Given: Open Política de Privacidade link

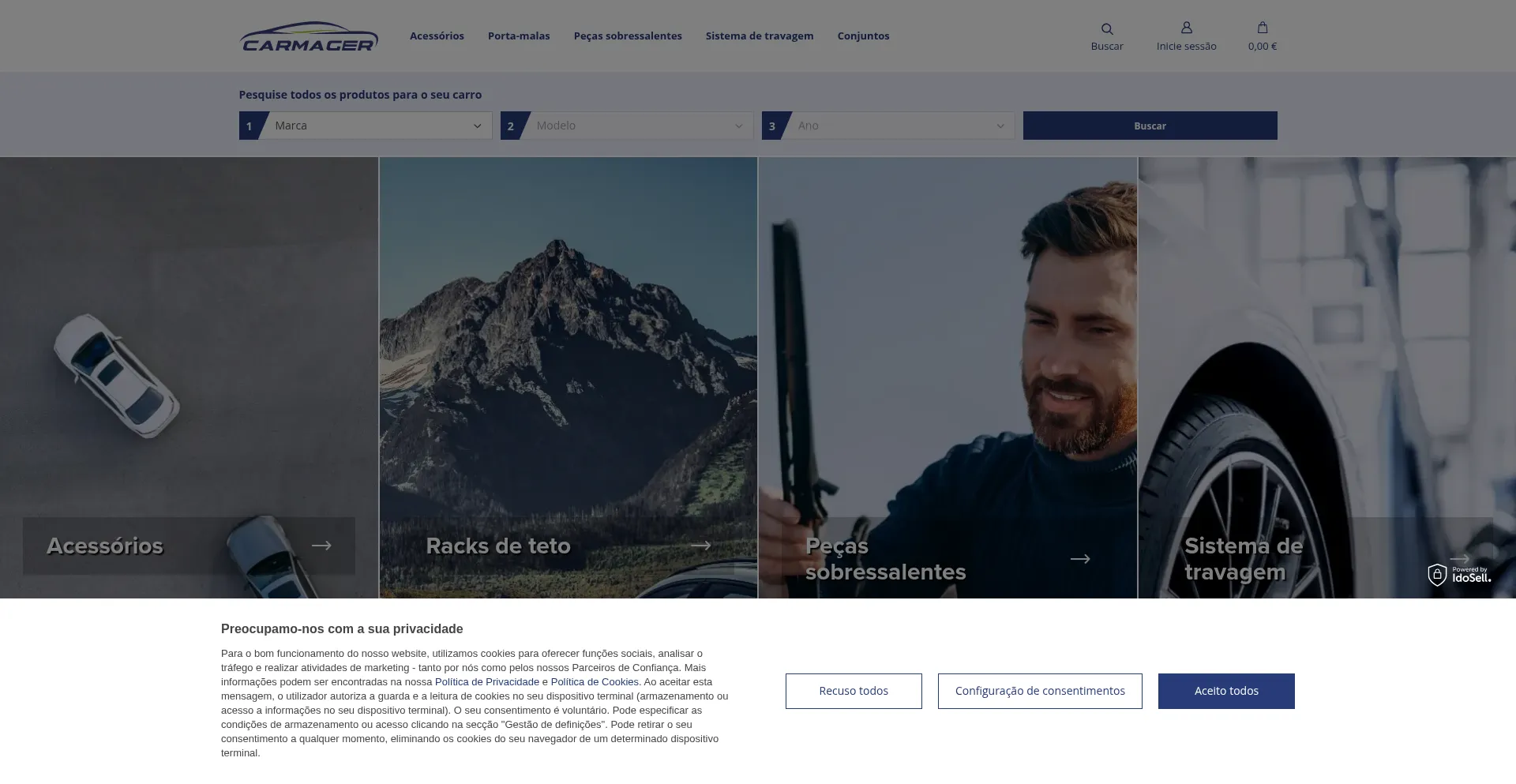Looking at the screenshot, I should [x=486, y=682].
